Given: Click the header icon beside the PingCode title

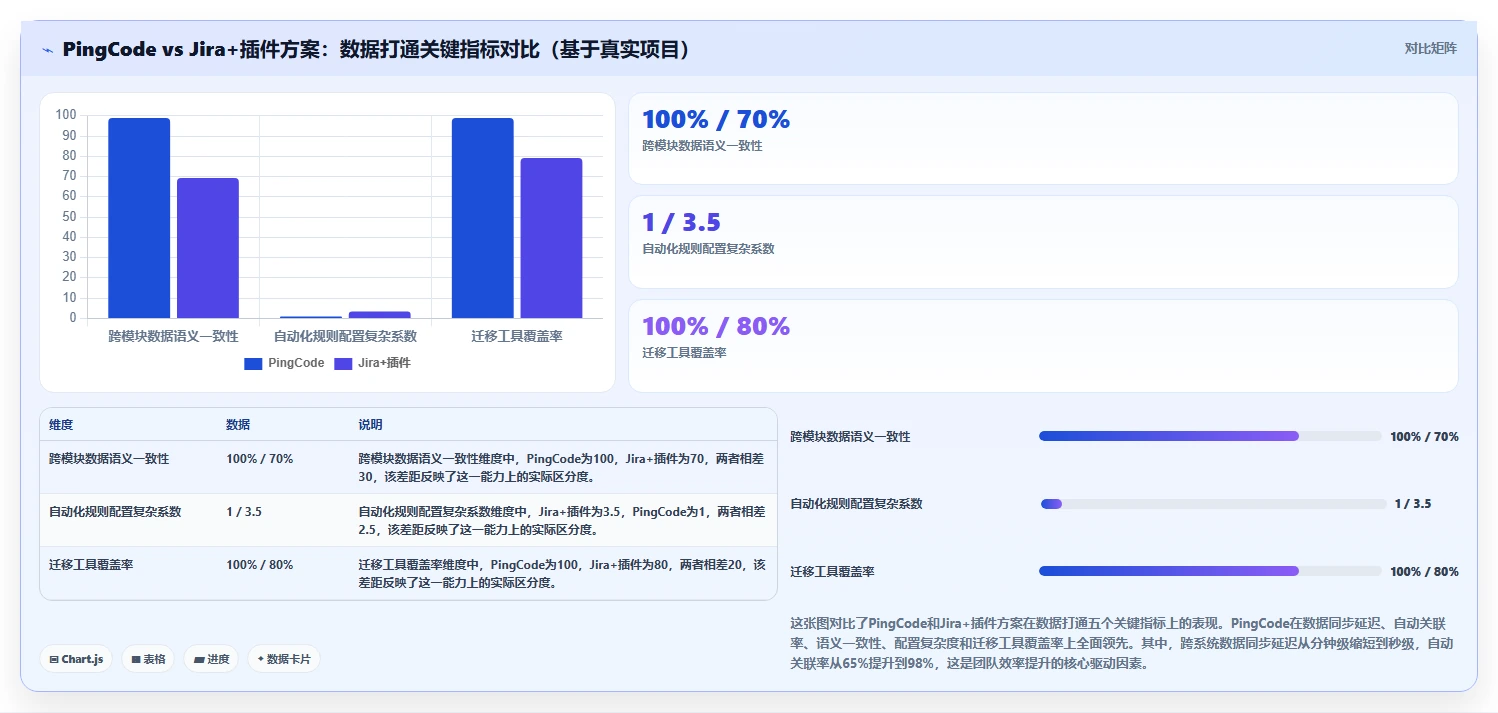Looking at the screenshot, I should [47, 50].
